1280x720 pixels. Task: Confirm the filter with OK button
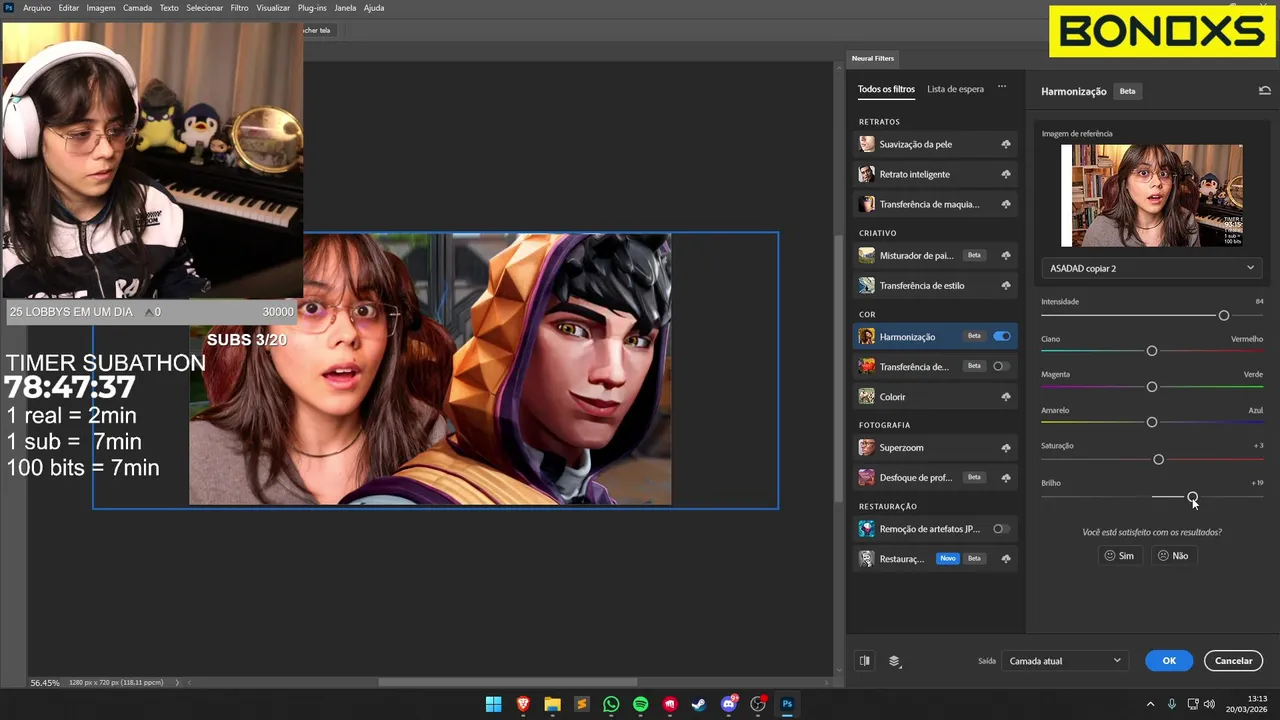point(1169,661)
